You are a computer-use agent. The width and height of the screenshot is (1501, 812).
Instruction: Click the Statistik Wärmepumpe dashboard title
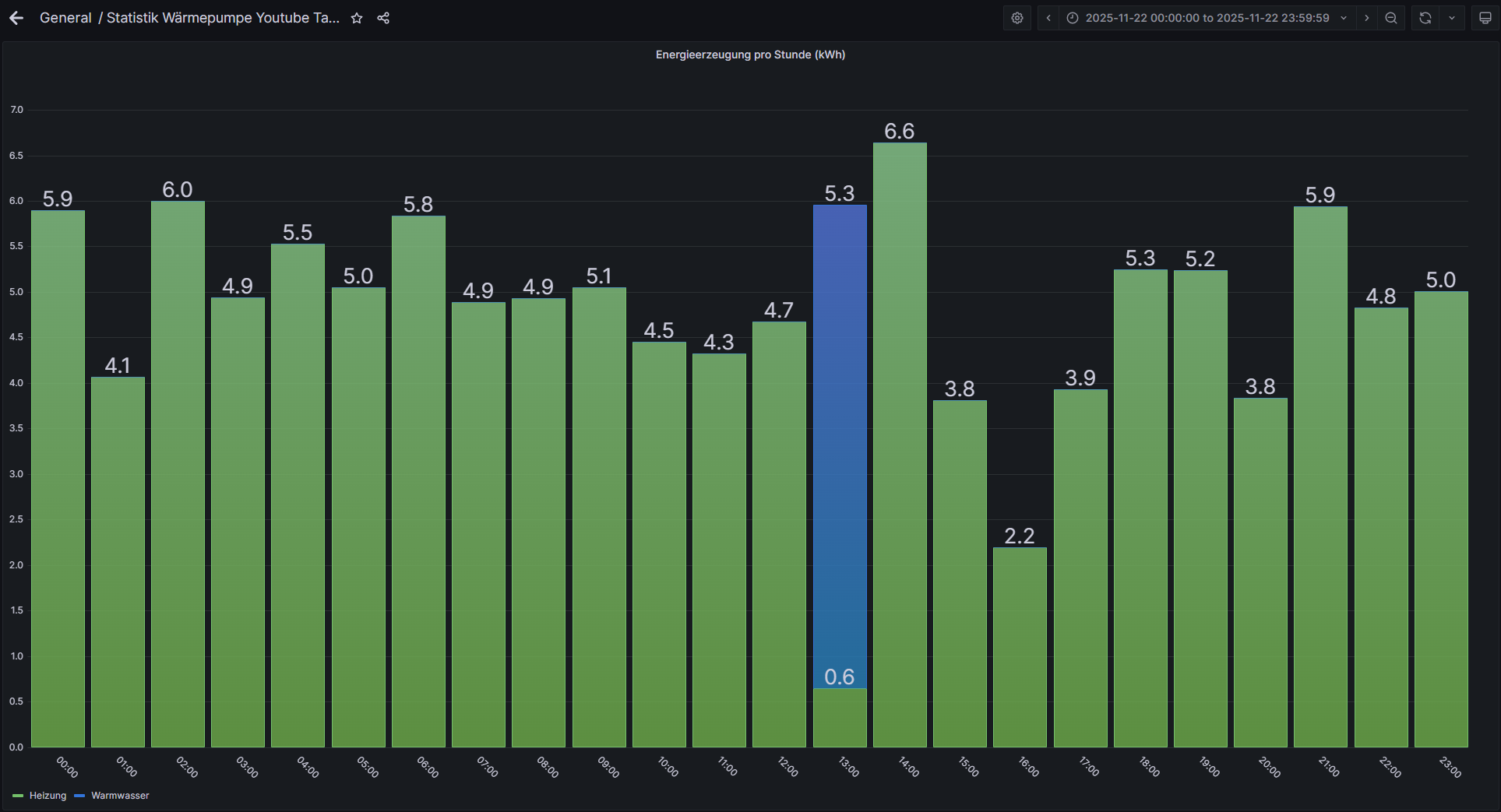(223, 18)
